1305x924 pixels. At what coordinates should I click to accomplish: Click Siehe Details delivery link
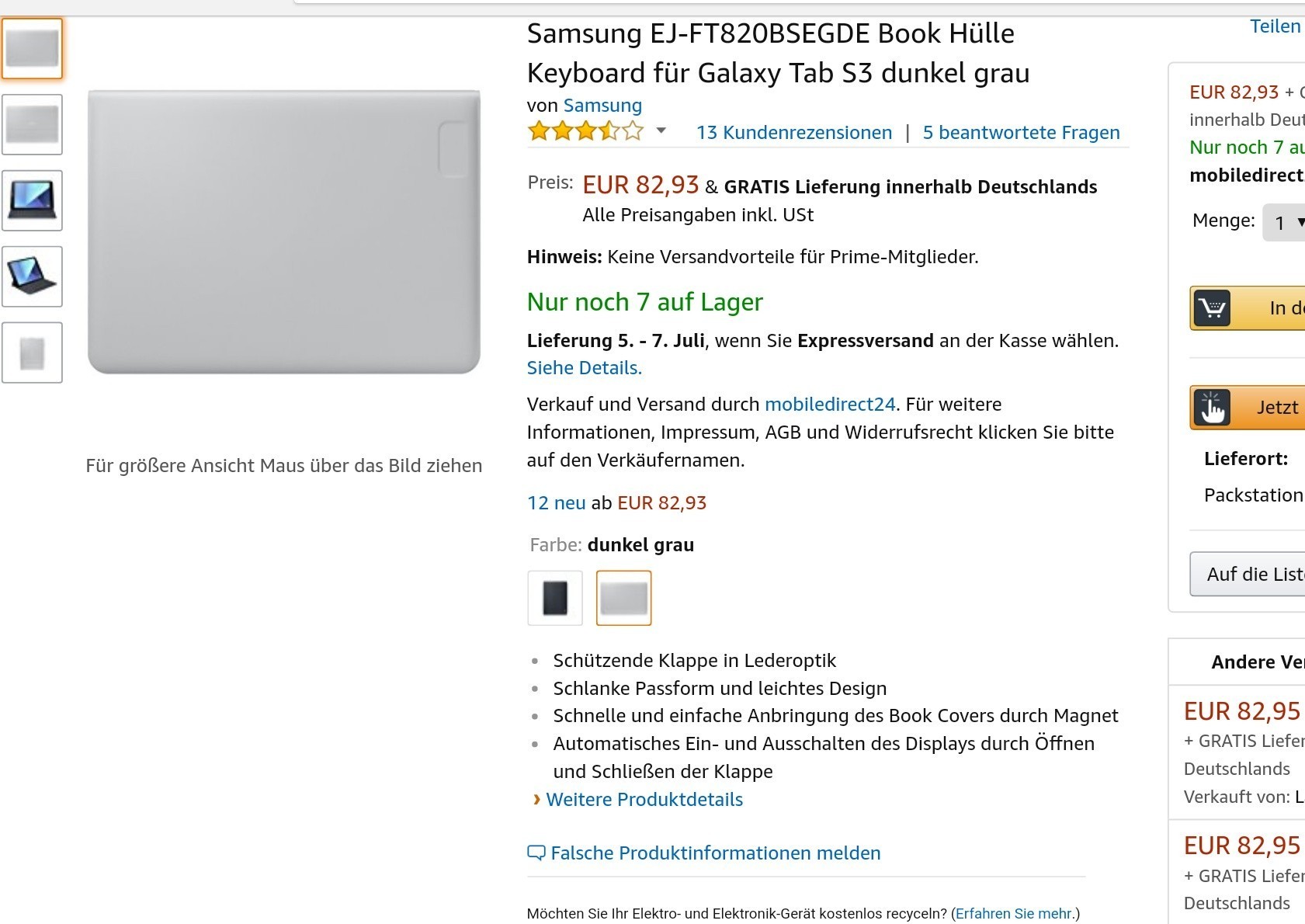584,368
